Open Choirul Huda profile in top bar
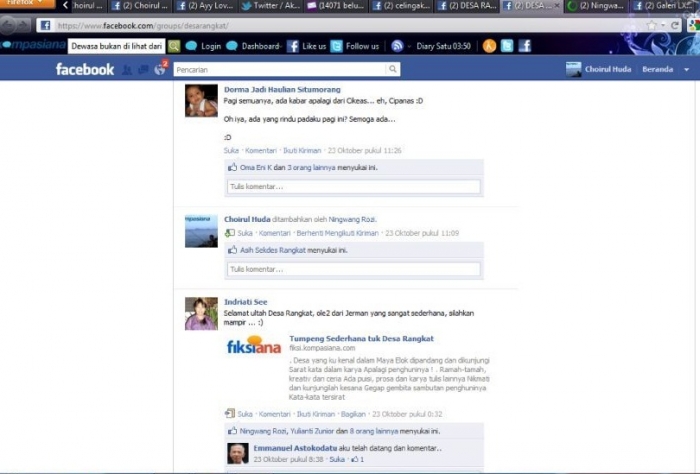Screen dimensions: 700x474 (608, 69)
